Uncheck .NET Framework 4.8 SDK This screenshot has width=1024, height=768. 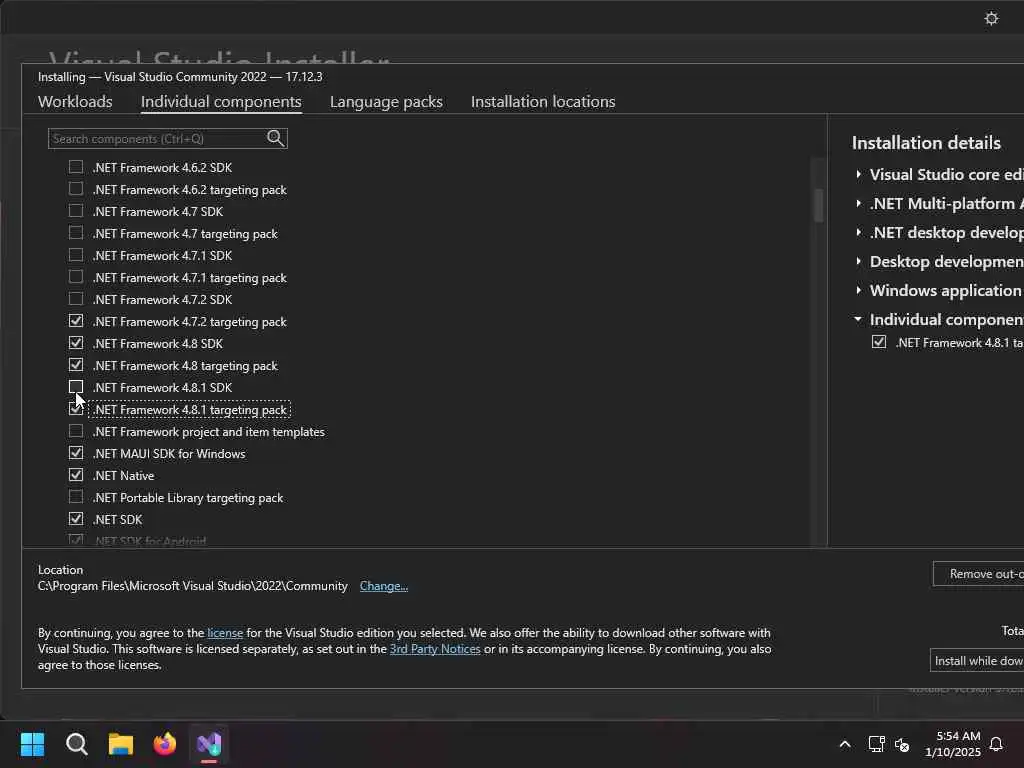pyautogui.click(x=76, y=343)
